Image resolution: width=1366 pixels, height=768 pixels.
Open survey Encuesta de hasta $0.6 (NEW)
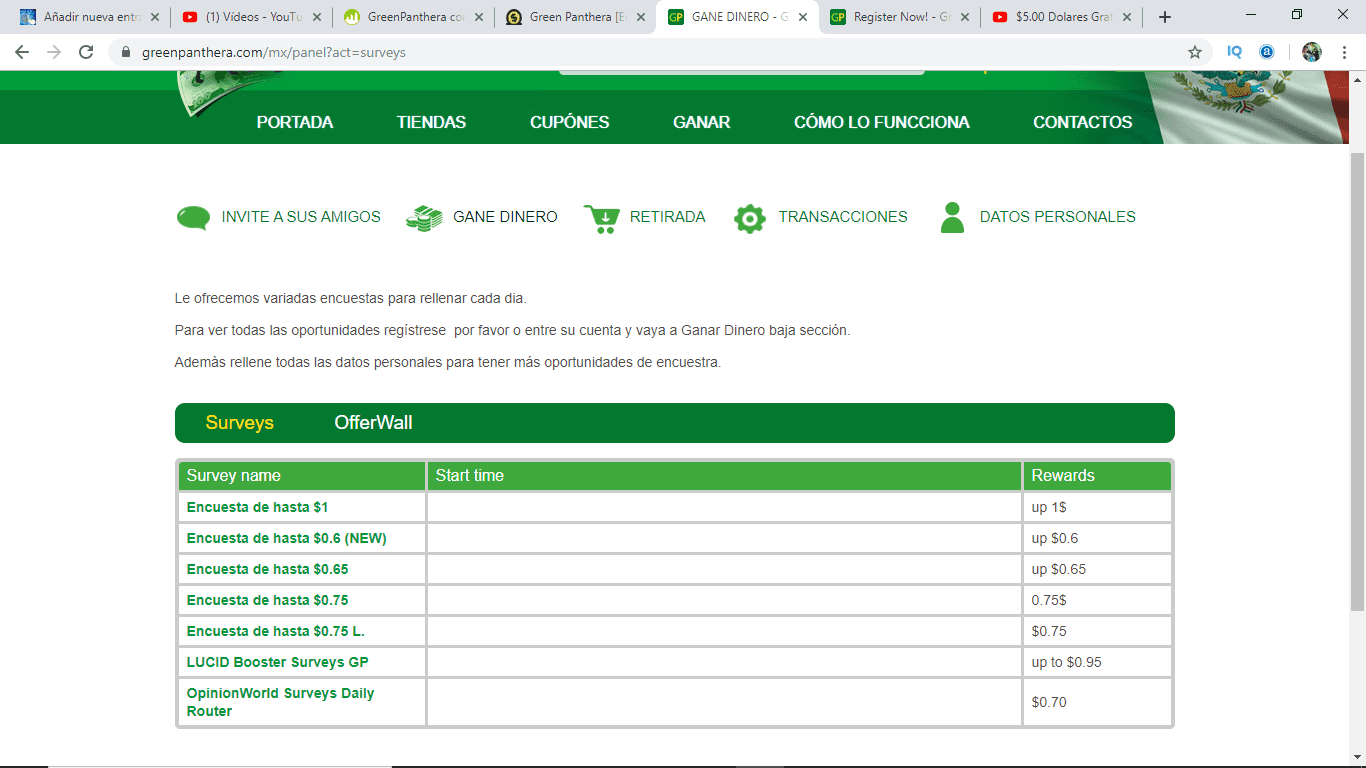[287, 538]
